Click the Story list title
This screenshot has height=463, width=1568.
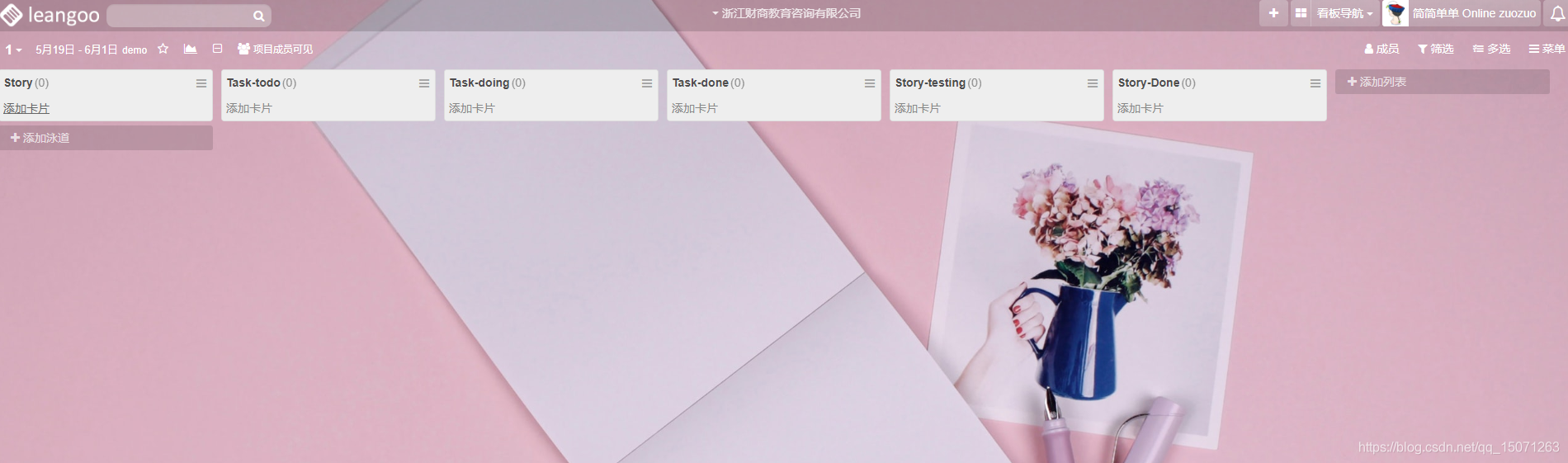point(18,83)
